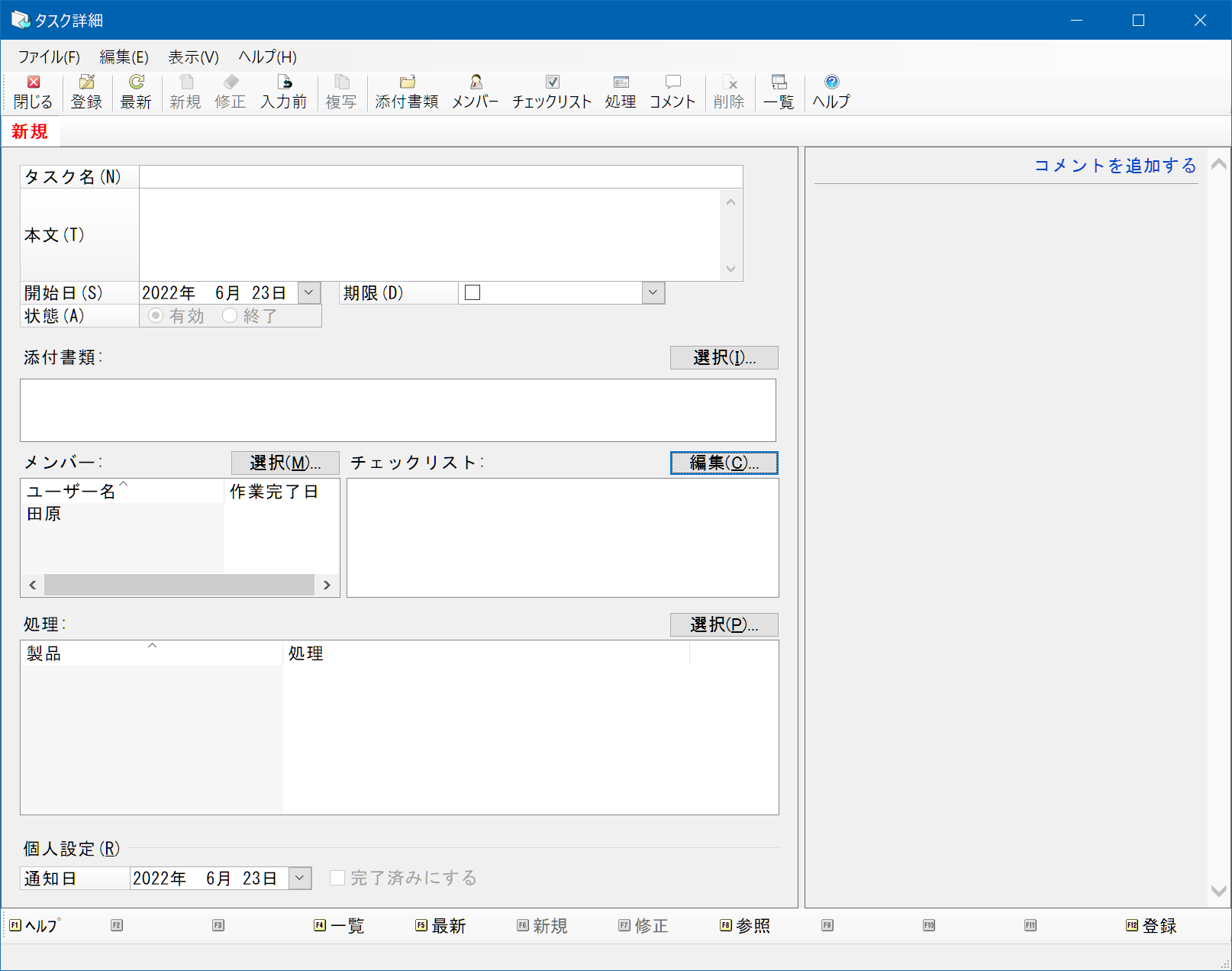Open the 表示(V) menu
Viewport: 1232px width, 971px height.
tap(194, 57)
